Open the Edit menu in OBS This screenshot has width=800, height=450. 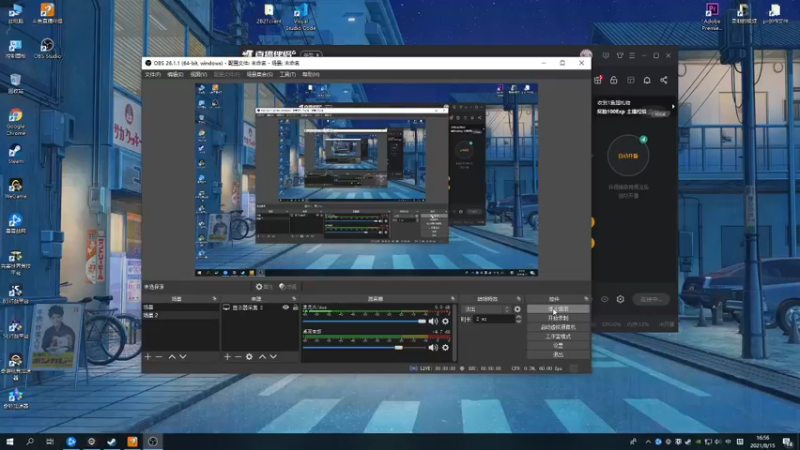coord(175,74)
